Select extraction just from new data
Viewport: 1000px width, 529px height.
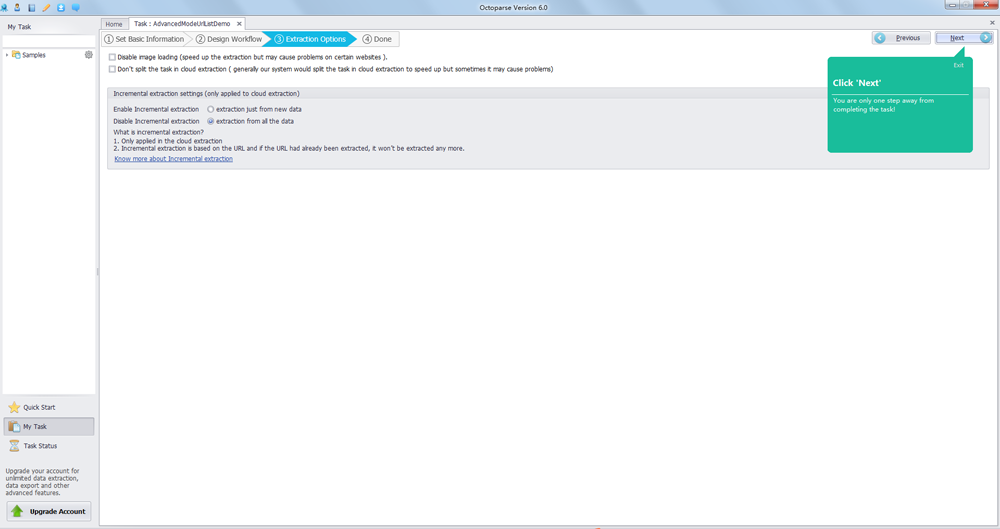click(211, 109)
